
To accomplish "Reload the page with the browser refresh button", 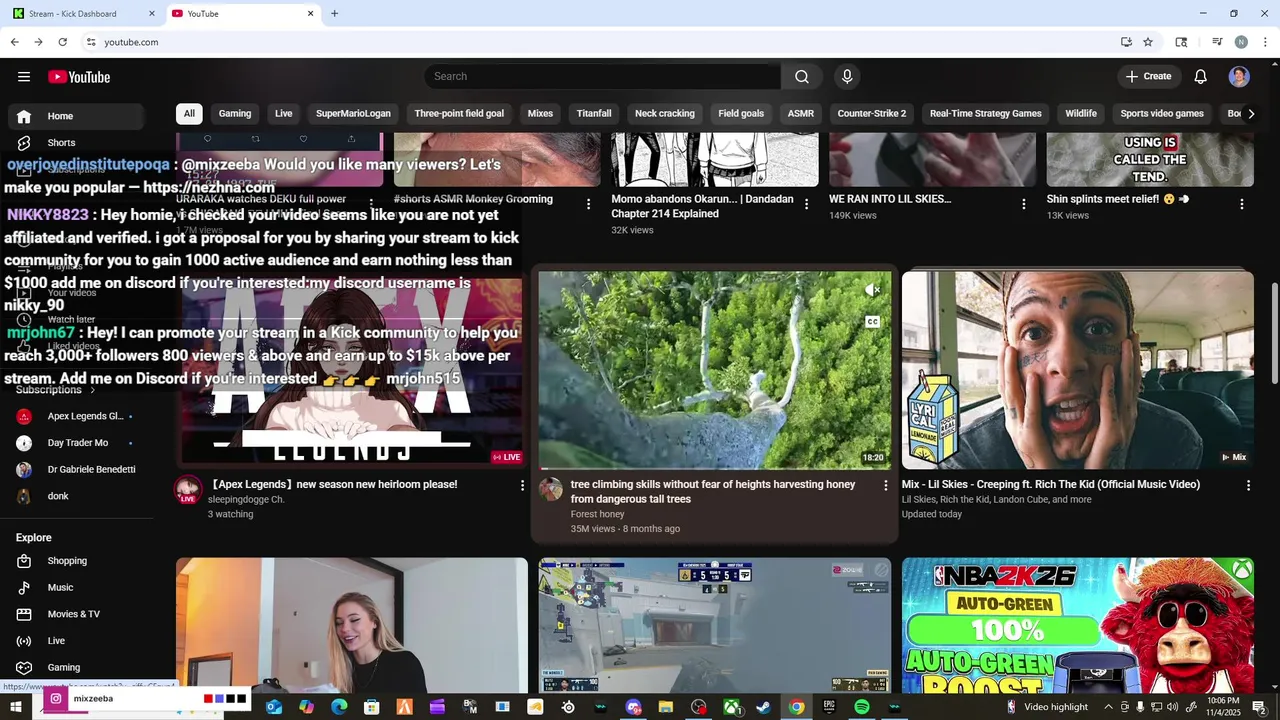I will pos(62,42).
